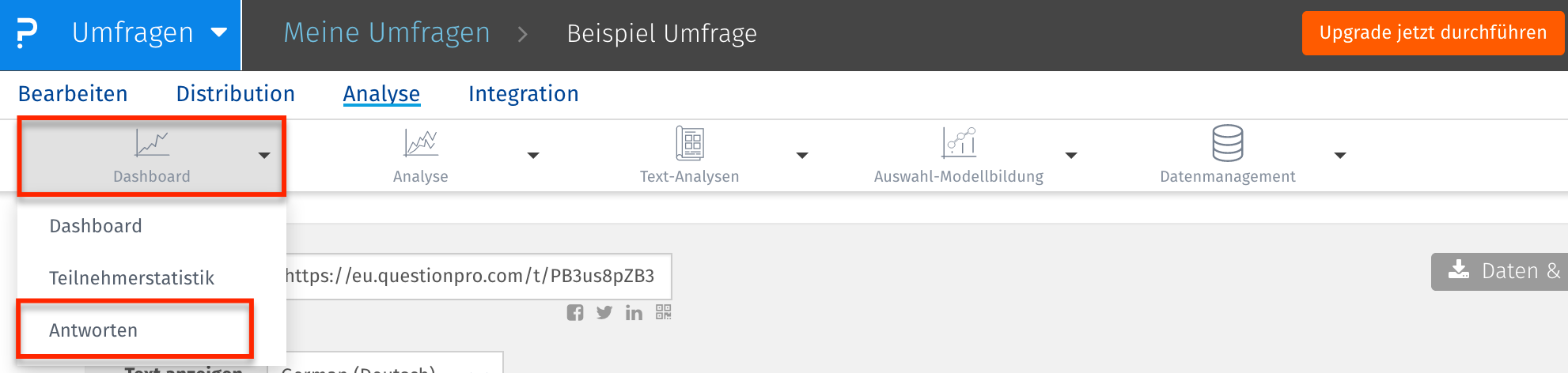The width and height of the screenshot is (1568, 373).
Task: Click the survey URL input field
Action: 475,276
